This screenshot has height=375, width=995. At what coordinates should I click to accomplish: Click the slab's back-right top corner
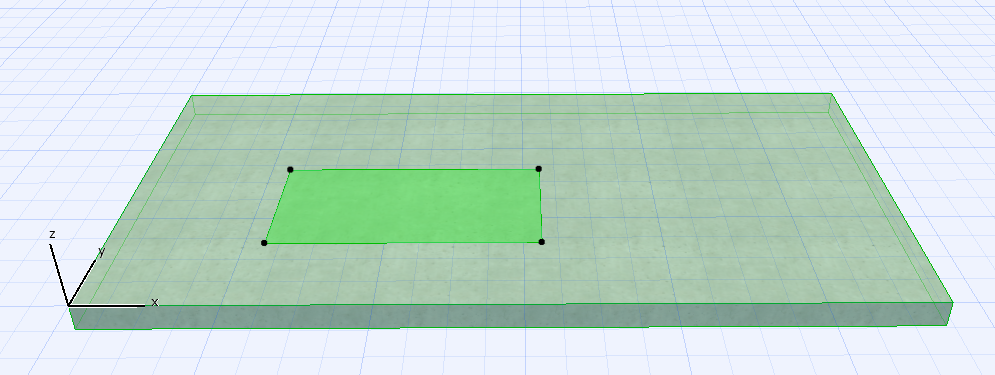pos(831,94)
